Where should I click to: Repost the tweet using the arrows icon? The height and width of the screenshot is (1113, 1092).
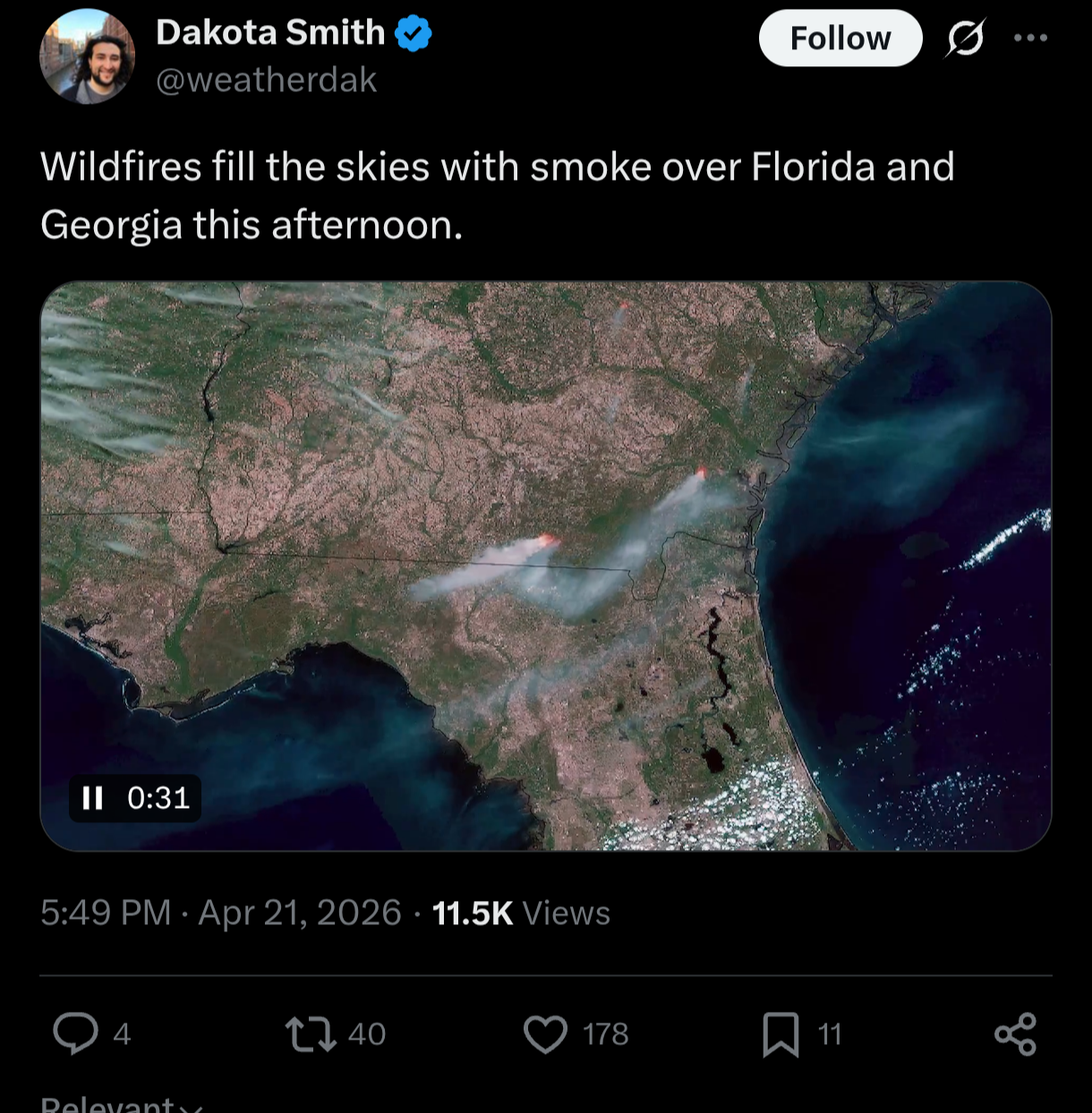311,1033
